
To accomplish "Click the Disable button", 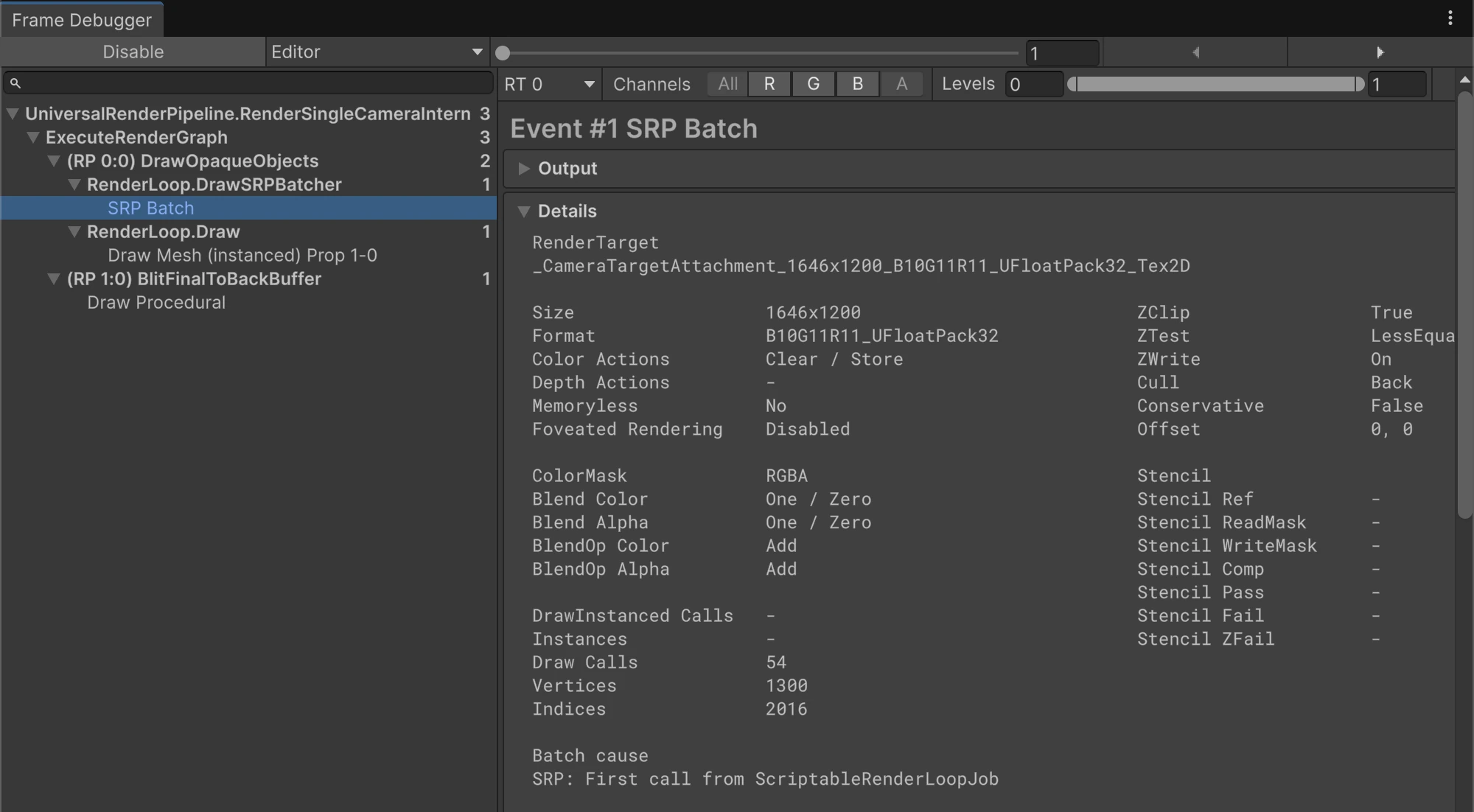I will (x=133, y=52).
